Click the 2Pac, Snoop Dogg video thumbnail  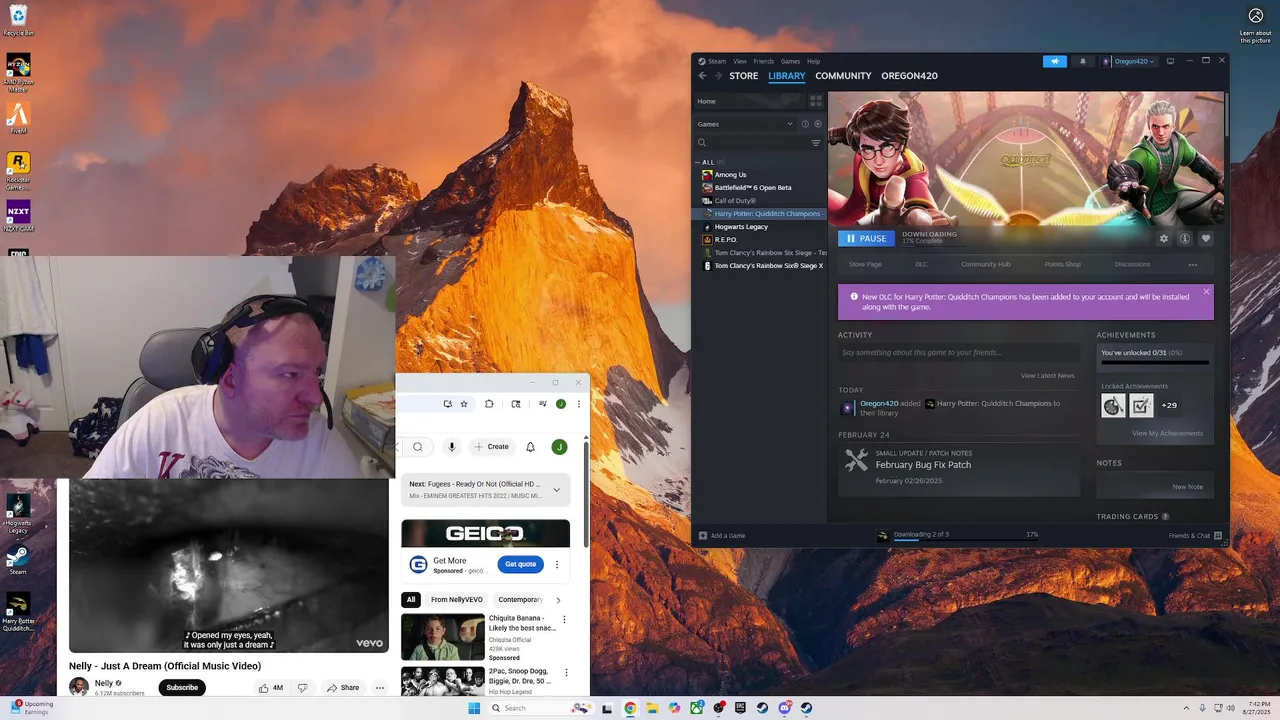tap(443, 681)
